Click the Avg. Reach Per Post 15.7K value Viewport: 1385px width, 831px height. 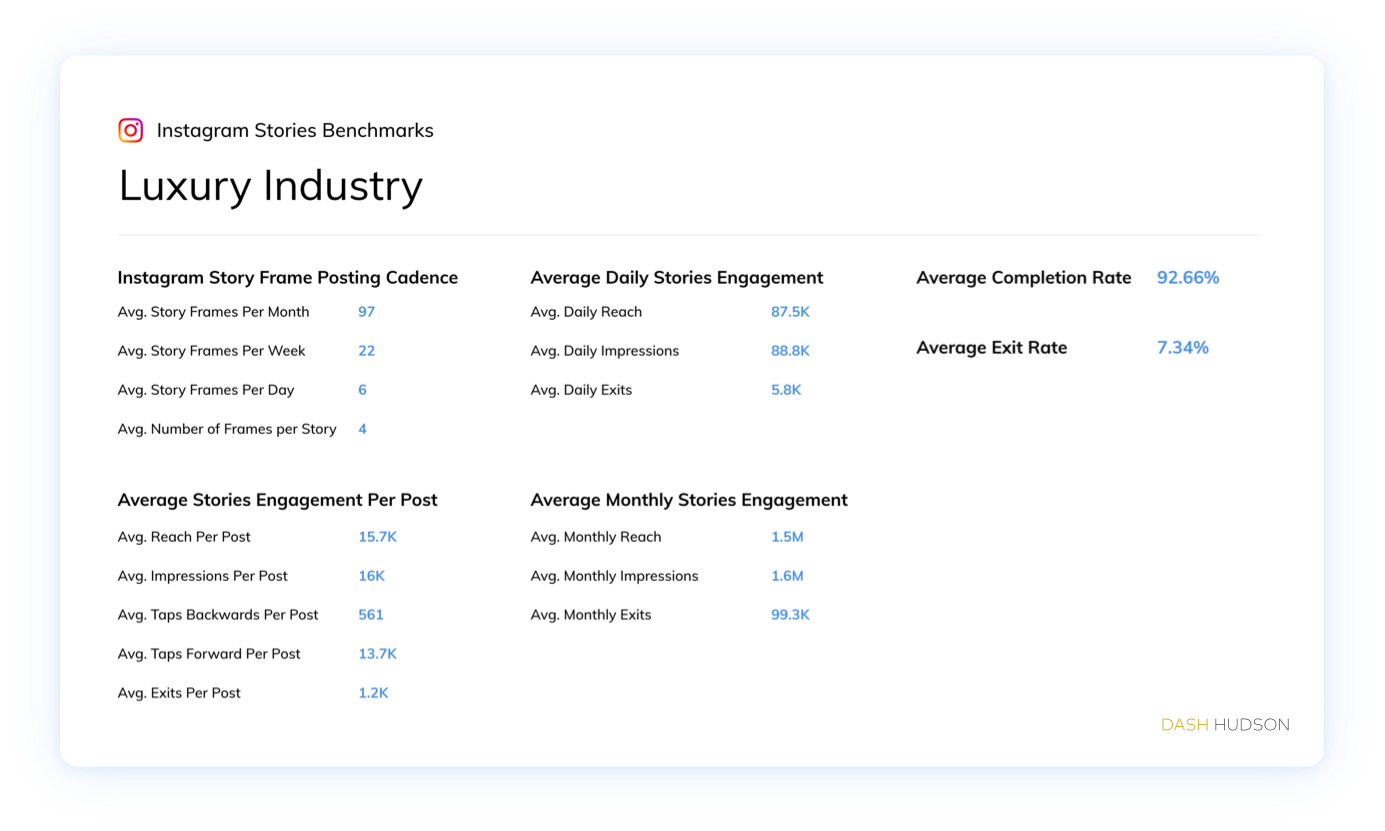tap(377, 537)
